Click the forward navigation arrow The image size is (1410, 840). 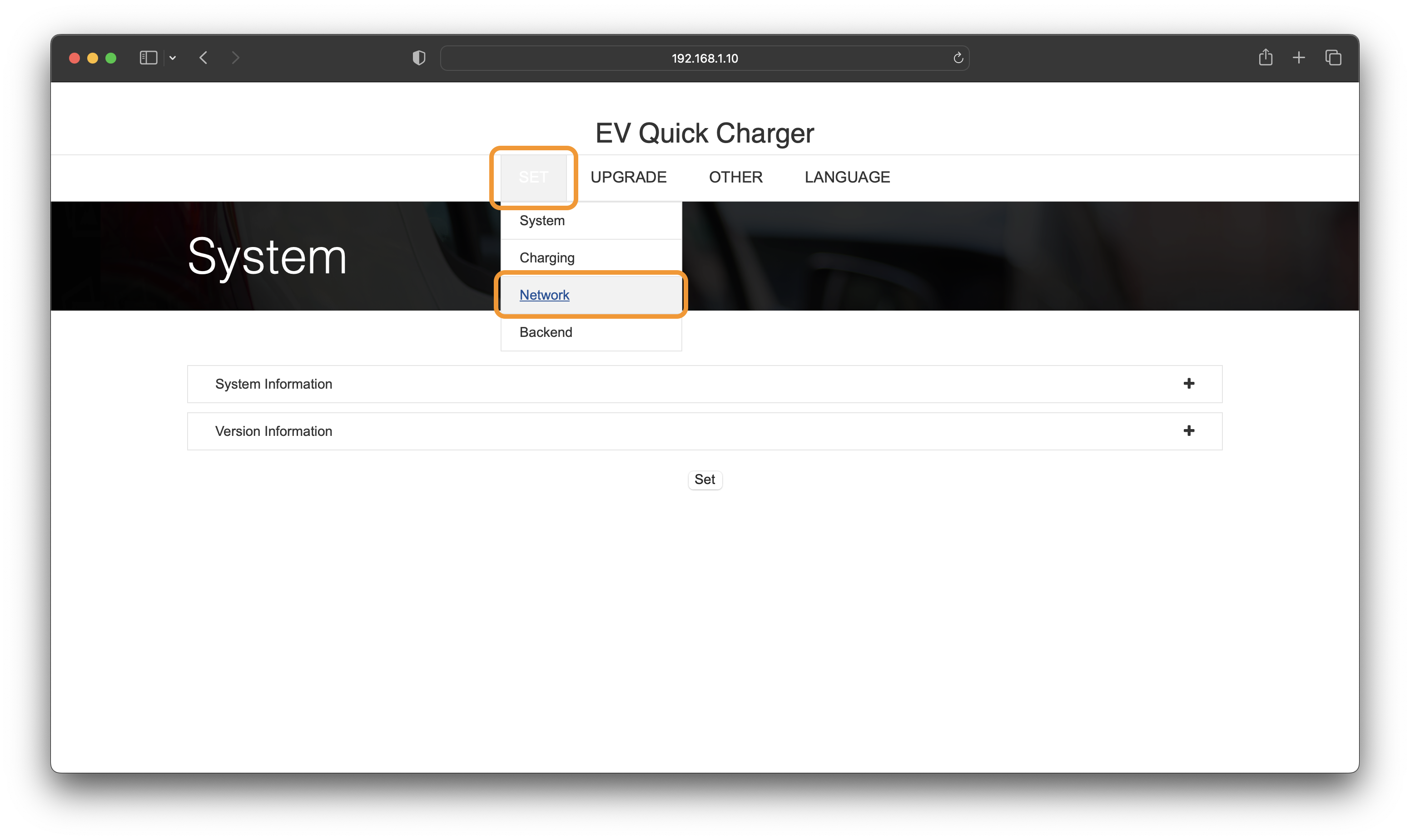[x=236, y=58]
